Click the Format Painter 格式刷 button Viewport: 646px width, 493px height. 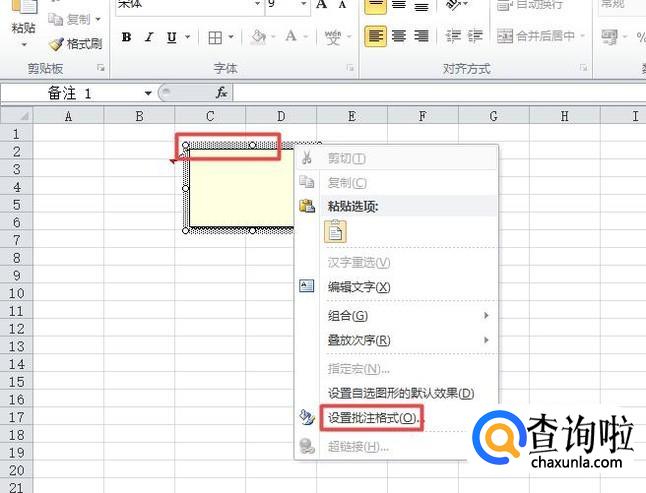76,44
